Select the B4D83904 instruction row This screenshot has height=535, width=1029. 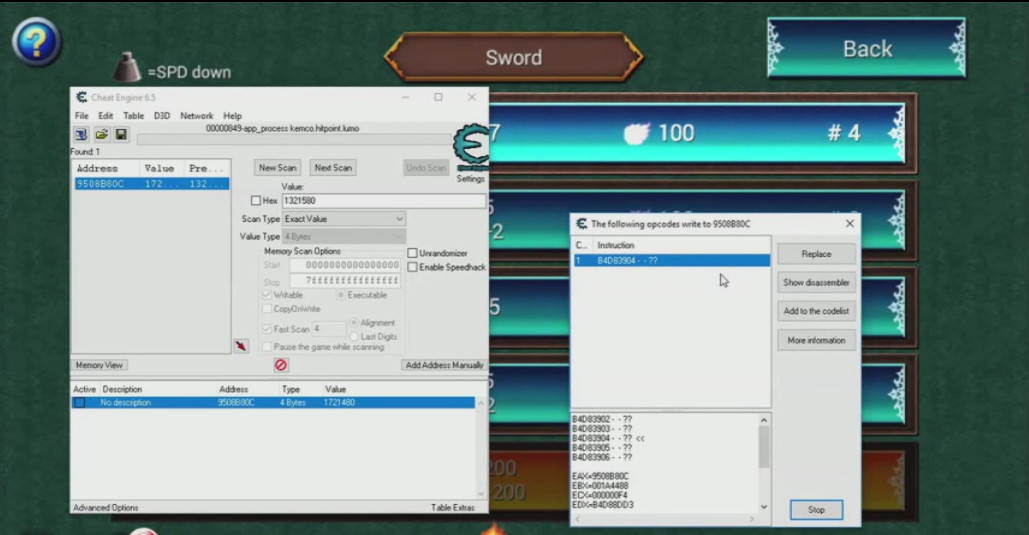click(x=672, y=261)
